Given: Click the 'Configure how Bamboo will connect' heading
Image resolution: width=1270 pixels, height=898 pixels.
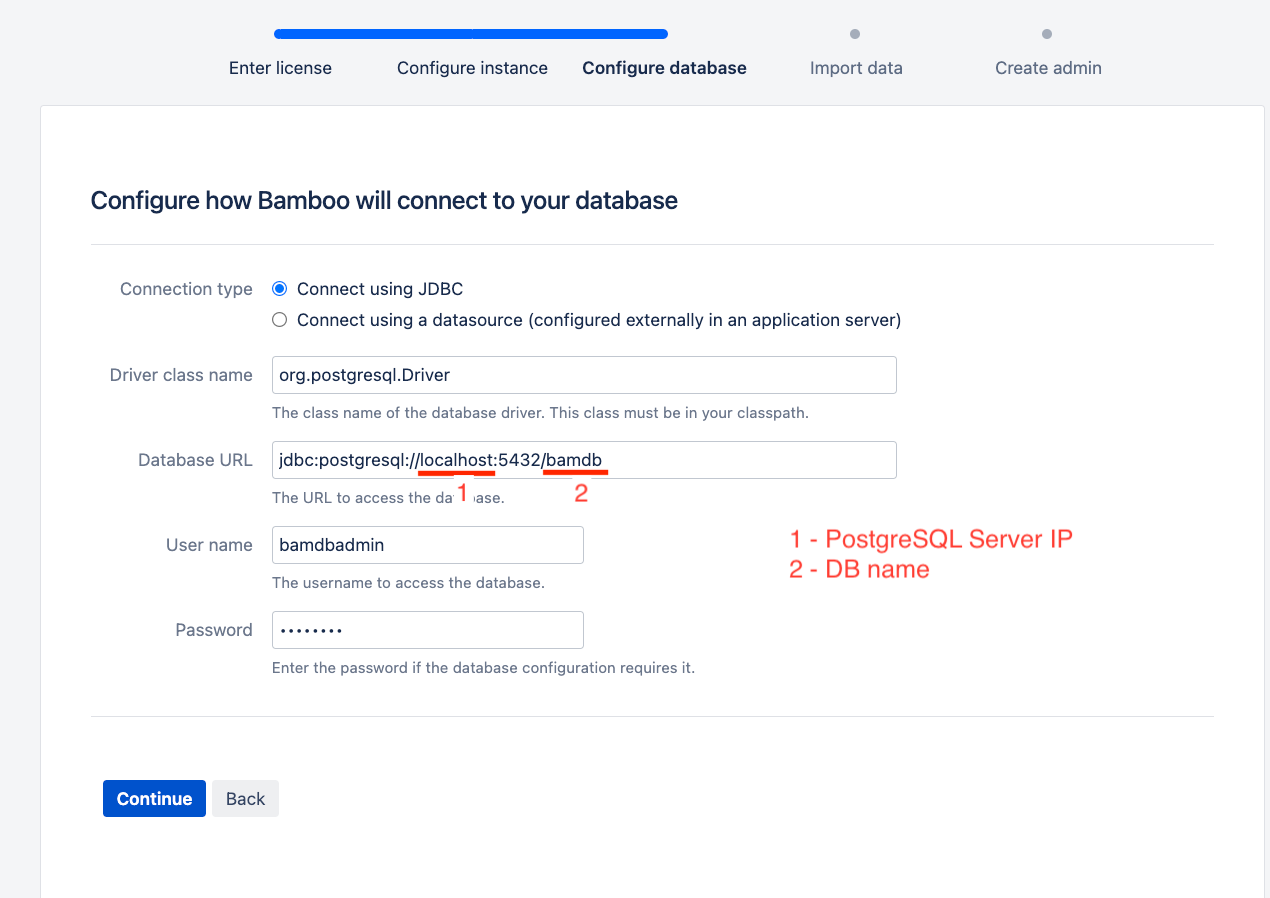Looking at the screenshot, I should (384, 201).
